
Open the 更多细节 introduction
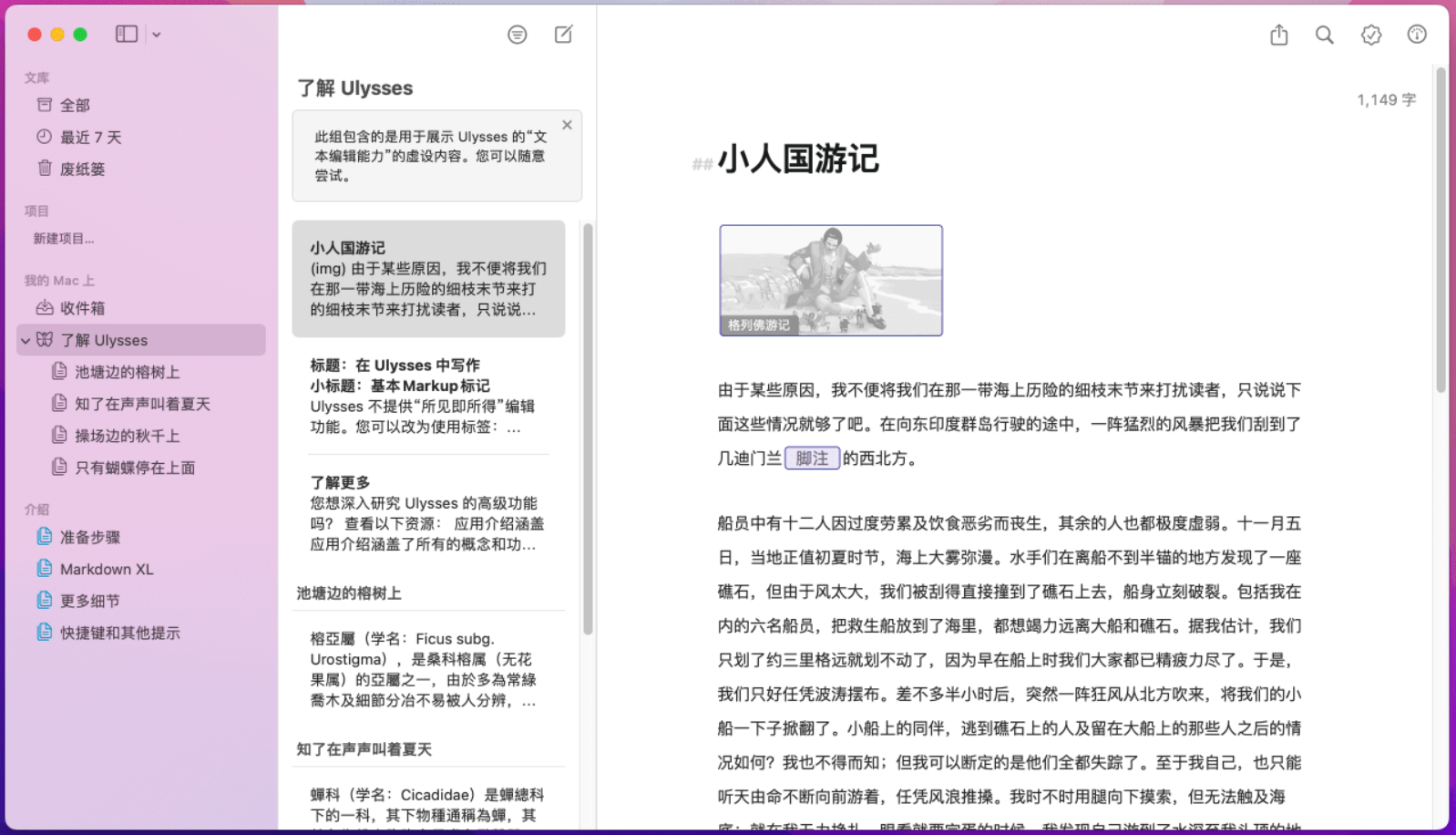click(141, 601)
